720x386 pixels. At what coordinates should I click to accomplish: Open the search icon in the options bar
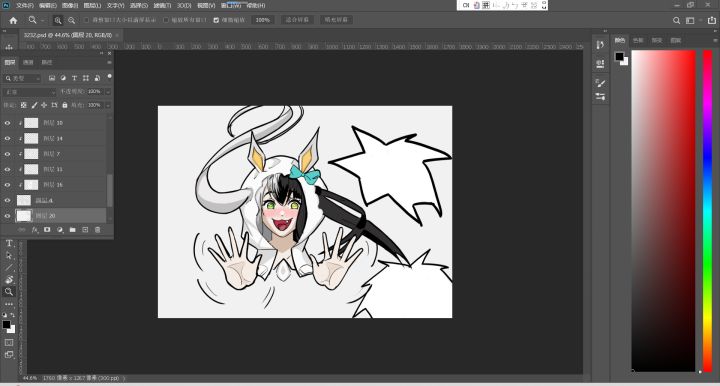click(x=676, y=20)
